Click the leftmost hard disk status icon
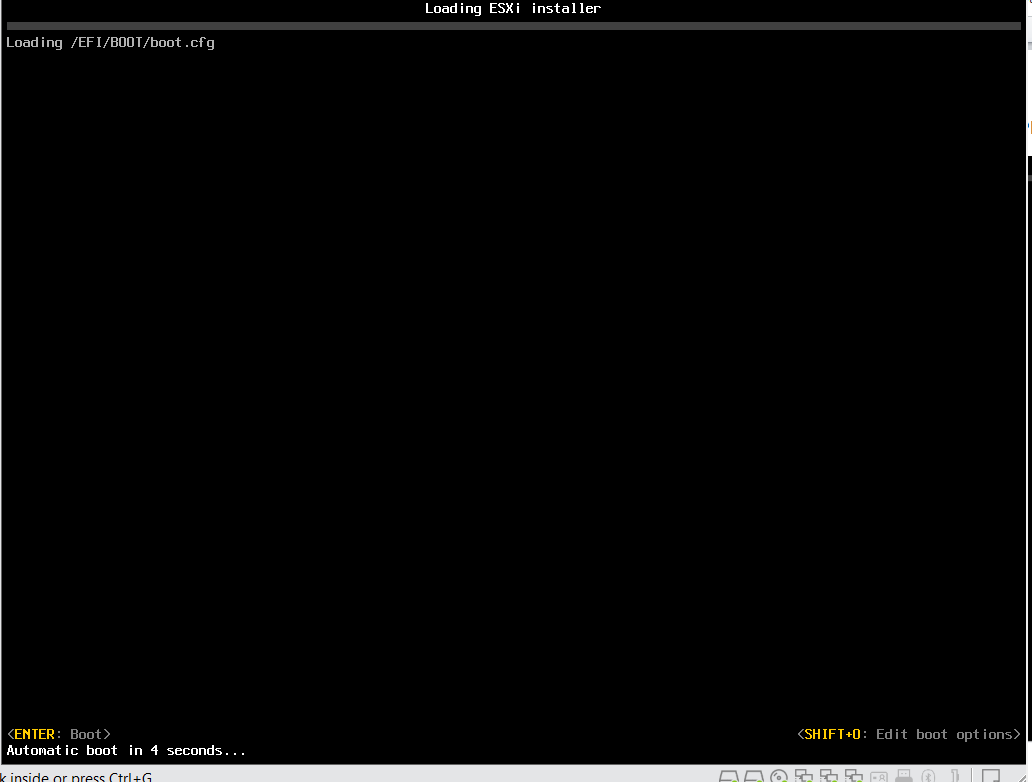Viewport: 1032px width, 782px height. (x=729, y=777)
